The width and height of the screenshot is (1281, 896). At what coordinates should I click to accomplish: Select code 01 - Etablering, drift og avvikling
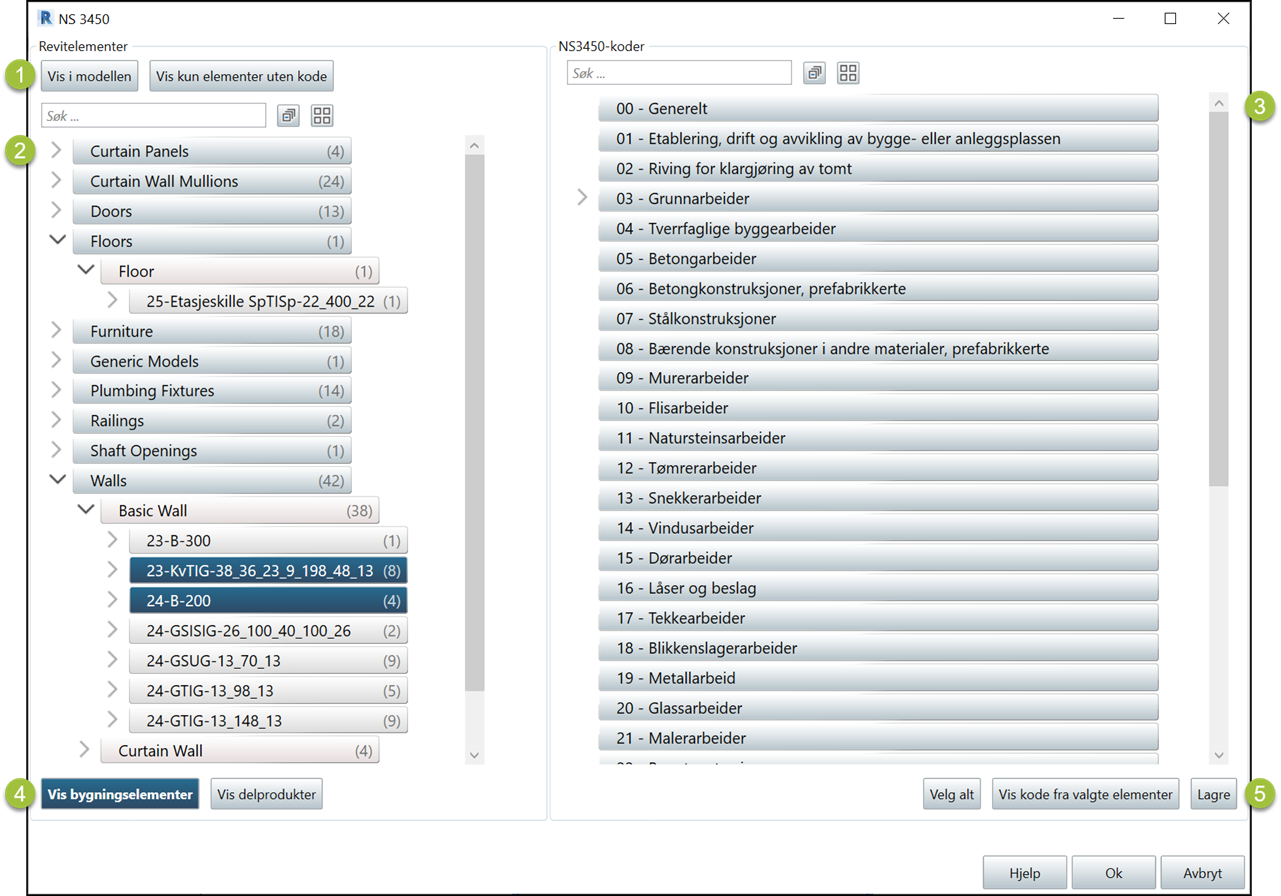point(878,138)
